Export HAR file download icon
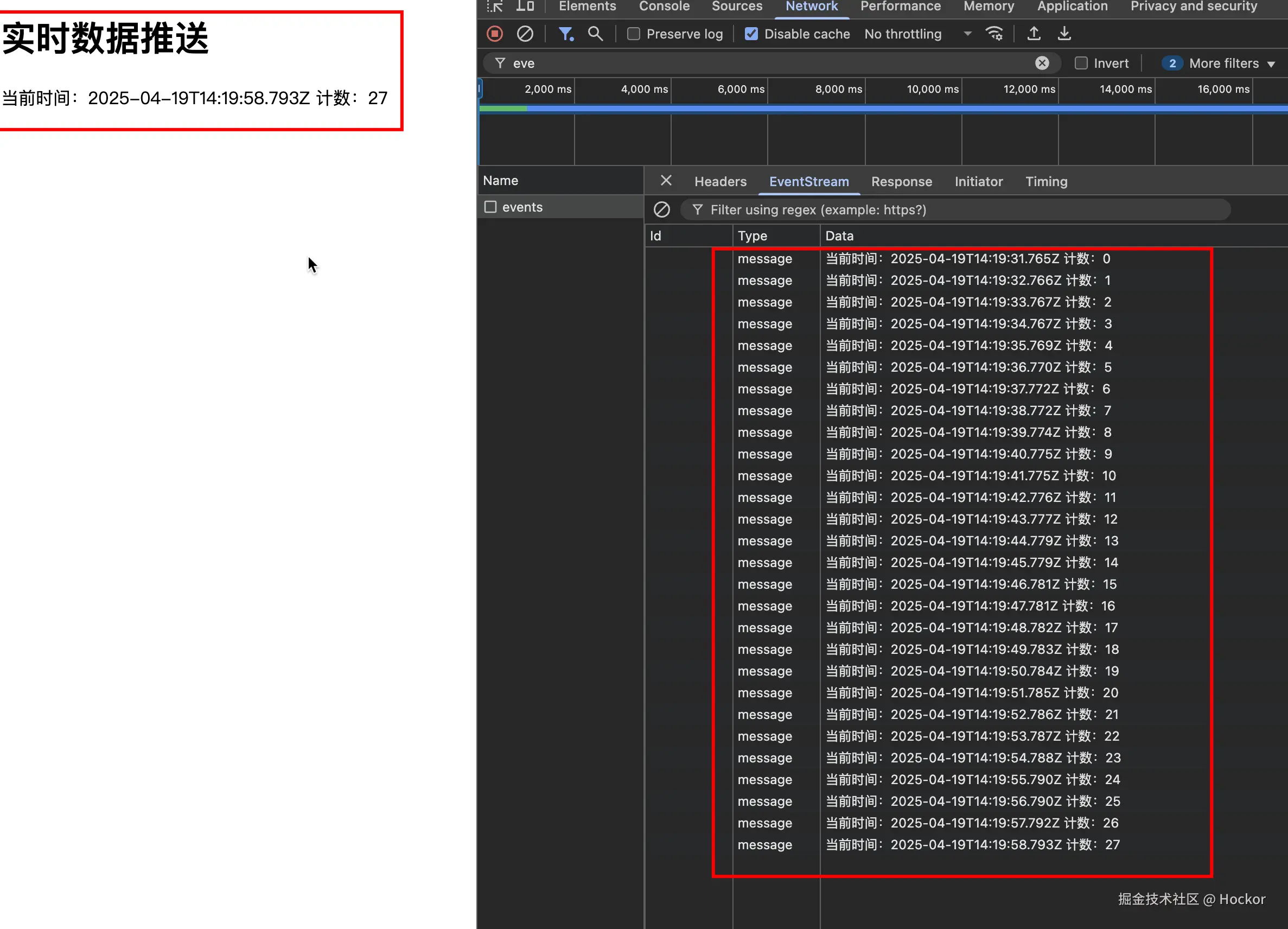Screen dimensions: 1288x929 click(1064, 34)
